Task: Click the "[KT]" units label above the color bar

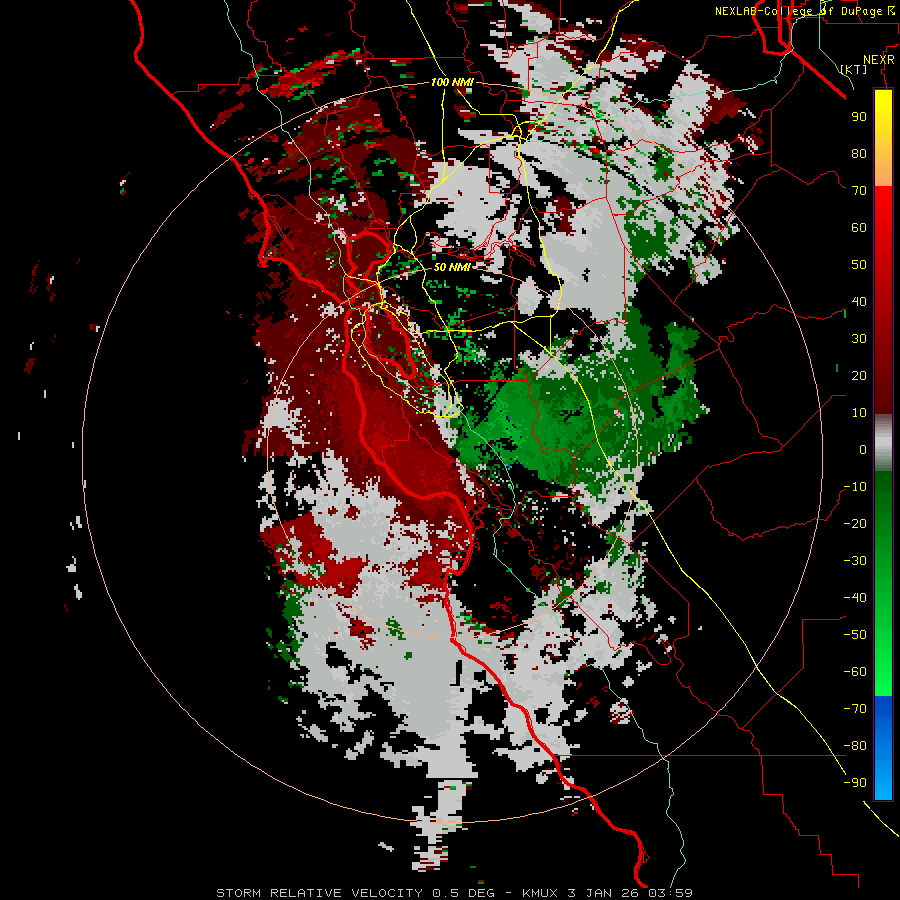Action: pyautogui.click(x=854, y=69)
